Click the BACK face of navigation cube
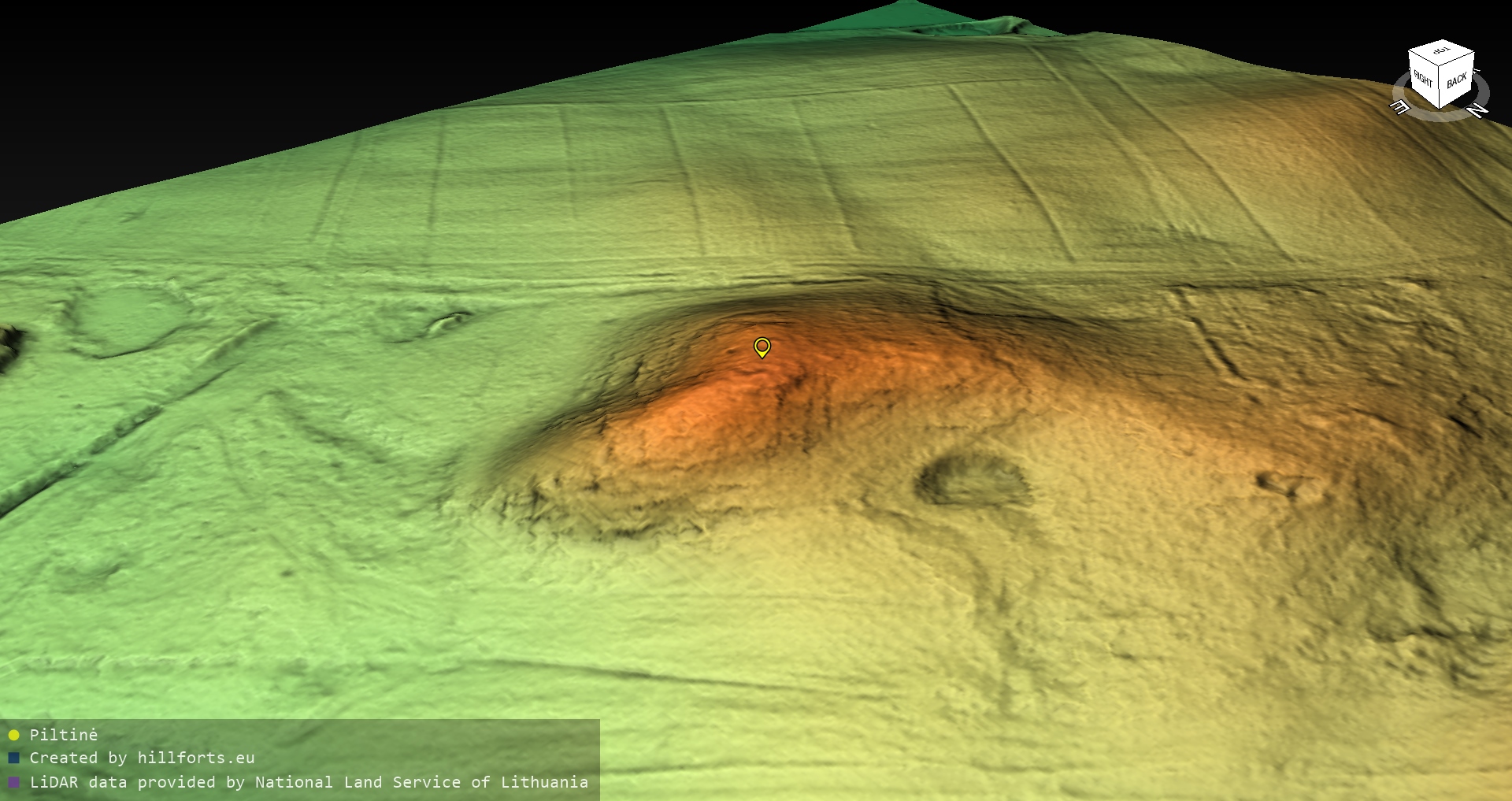Image resolution: width=1512 pixels, height=801 pixels. coord(1457,80)
